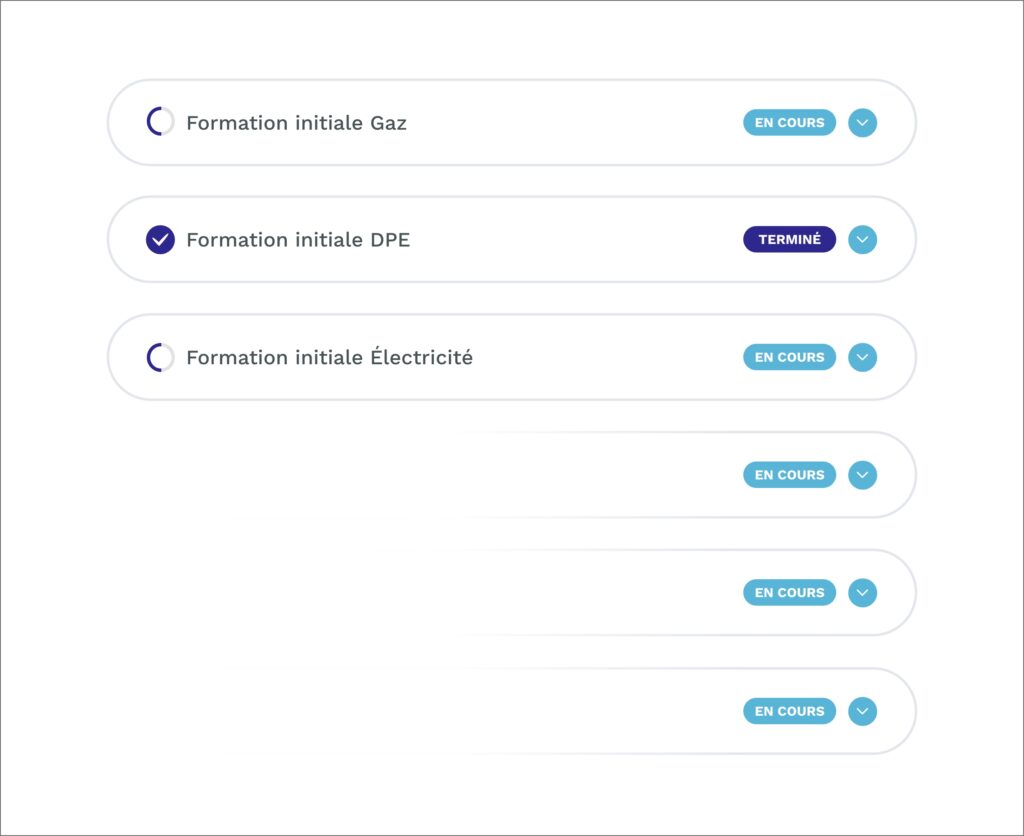This screenshot has width=1024, height=836.
Task: Click the Formation initiale Électricité progress icon
Action: [160, 357]
